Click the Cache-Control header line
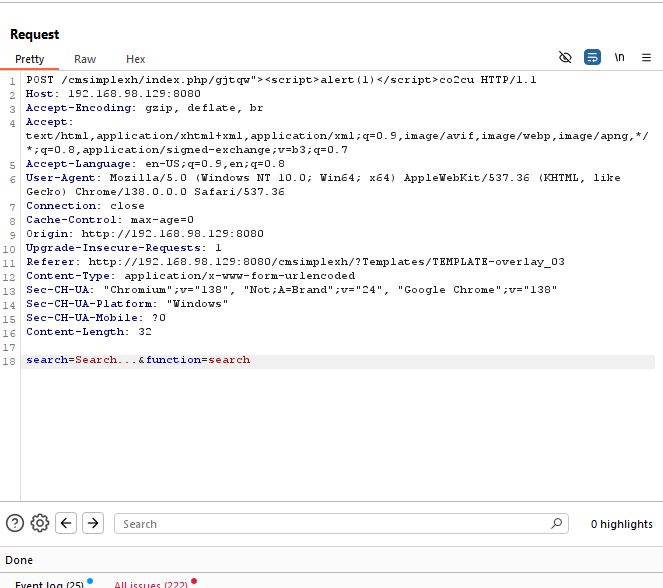 click(x=110, y=220)
